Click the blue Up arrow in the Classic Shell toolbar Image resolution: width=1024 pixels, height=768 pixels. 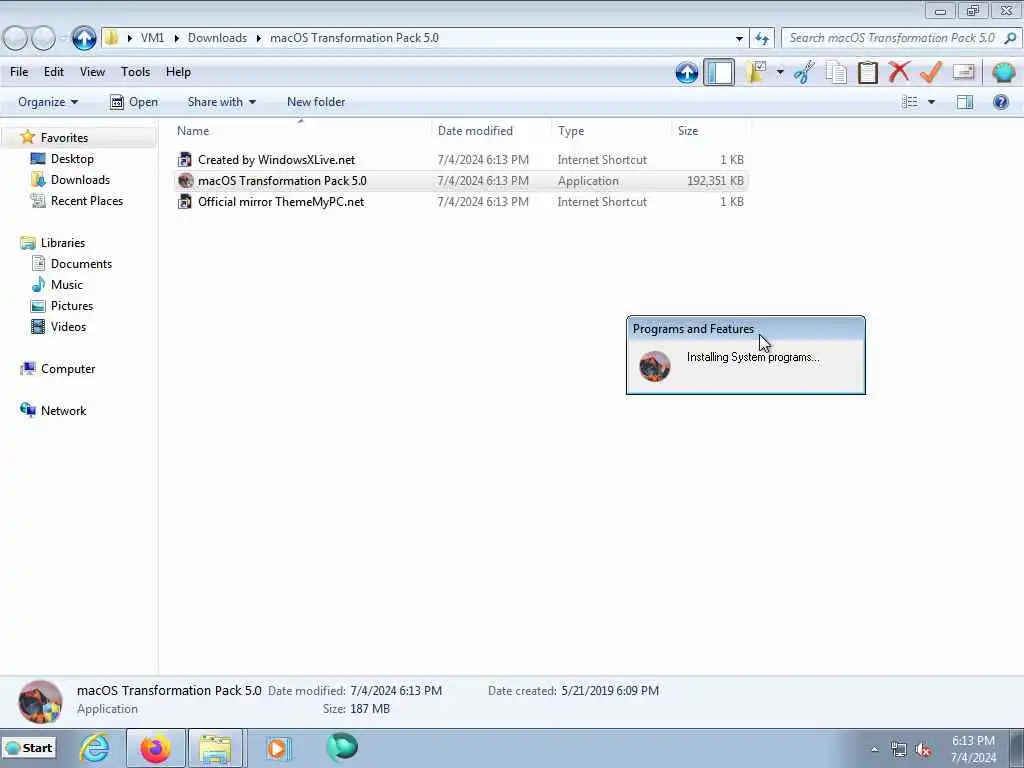686,72
